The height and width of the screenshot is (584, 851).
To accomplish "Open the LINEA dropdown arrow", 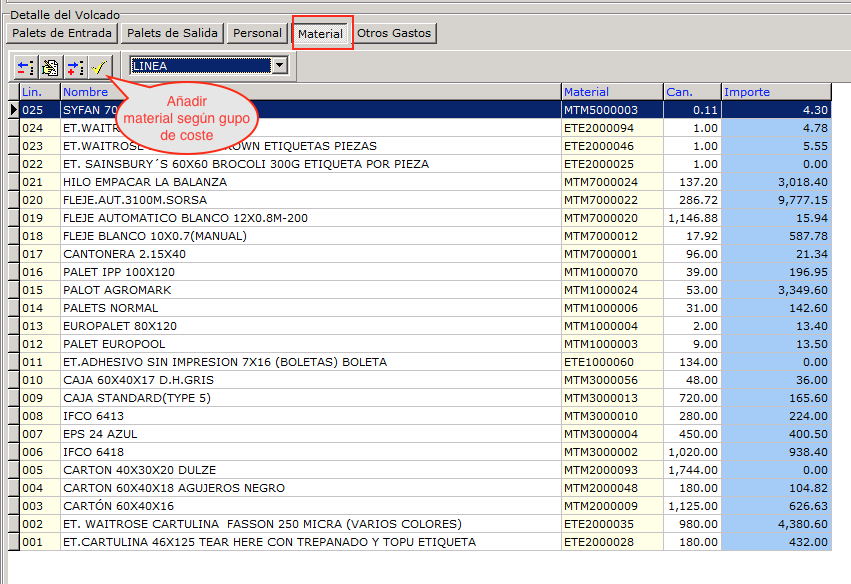I will [280, 66].
